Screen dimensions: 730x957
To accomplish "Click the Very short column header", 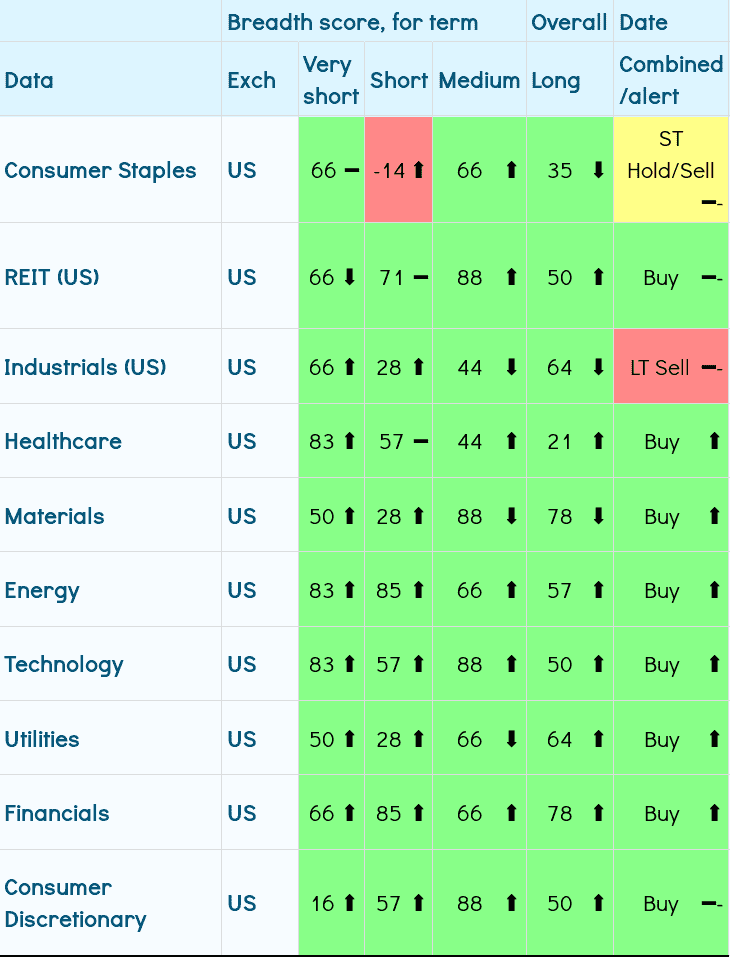I will 329,80.
